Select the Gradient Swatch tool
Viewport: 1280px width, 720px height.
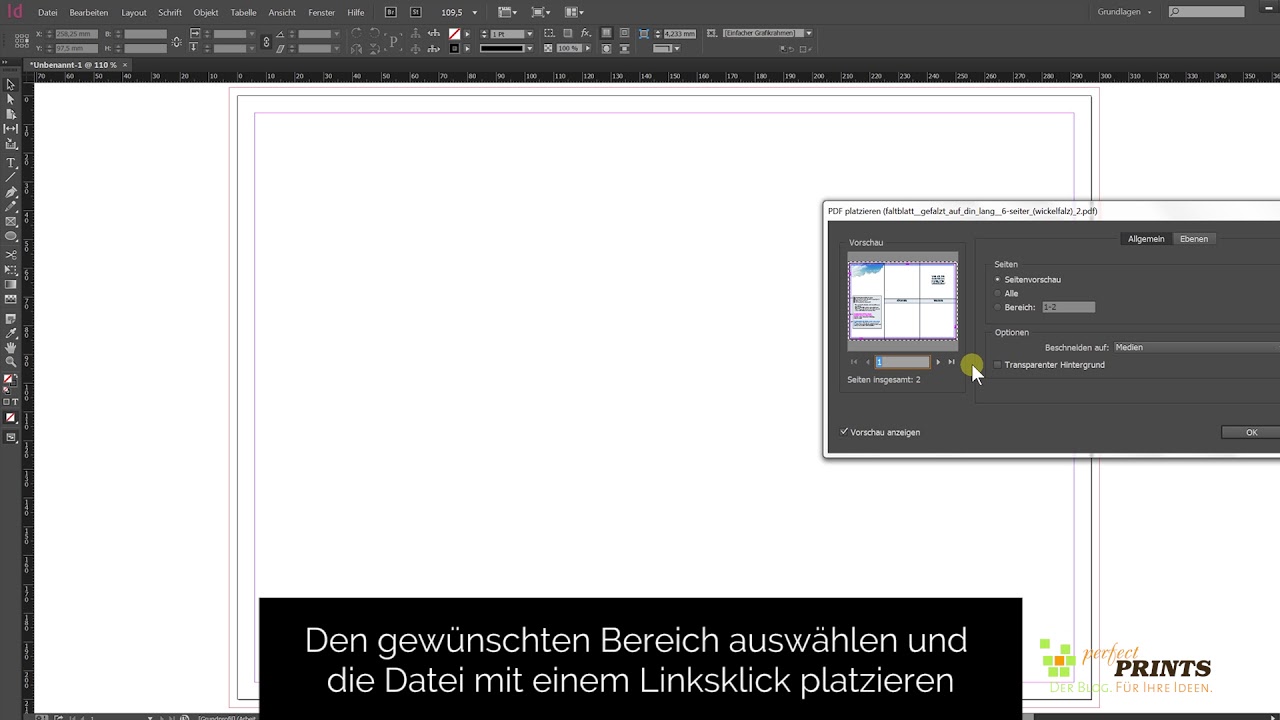[11, 284]
